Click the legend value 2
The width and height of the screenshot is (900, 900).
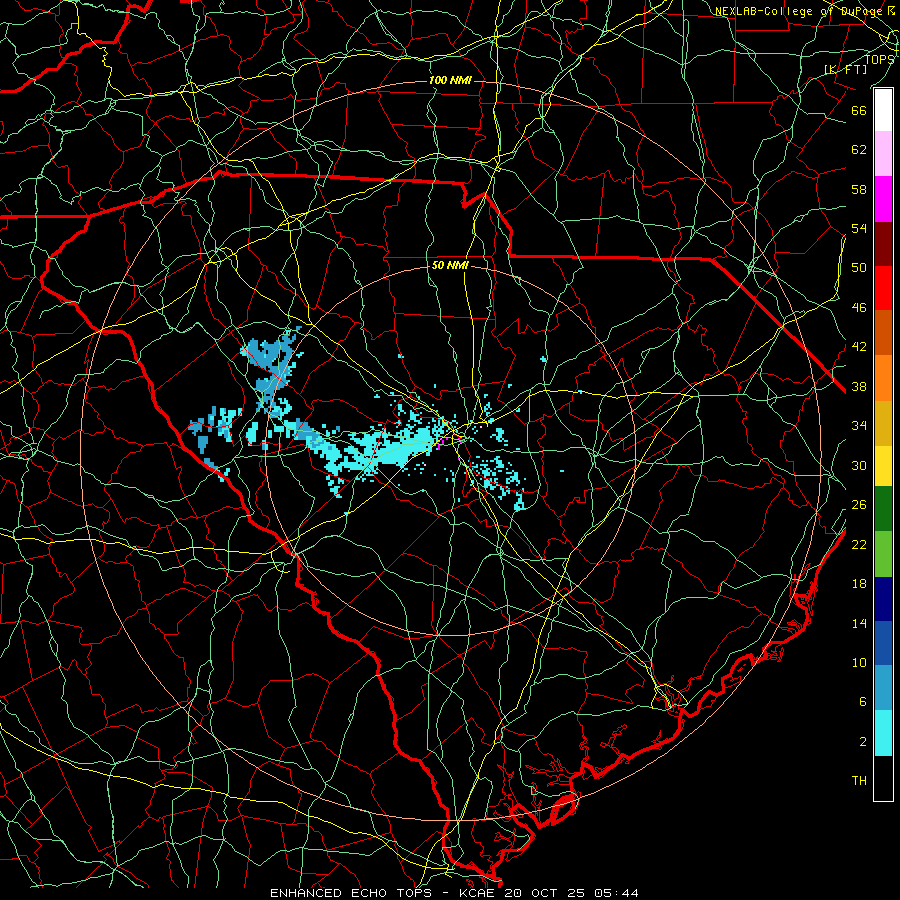863,742
